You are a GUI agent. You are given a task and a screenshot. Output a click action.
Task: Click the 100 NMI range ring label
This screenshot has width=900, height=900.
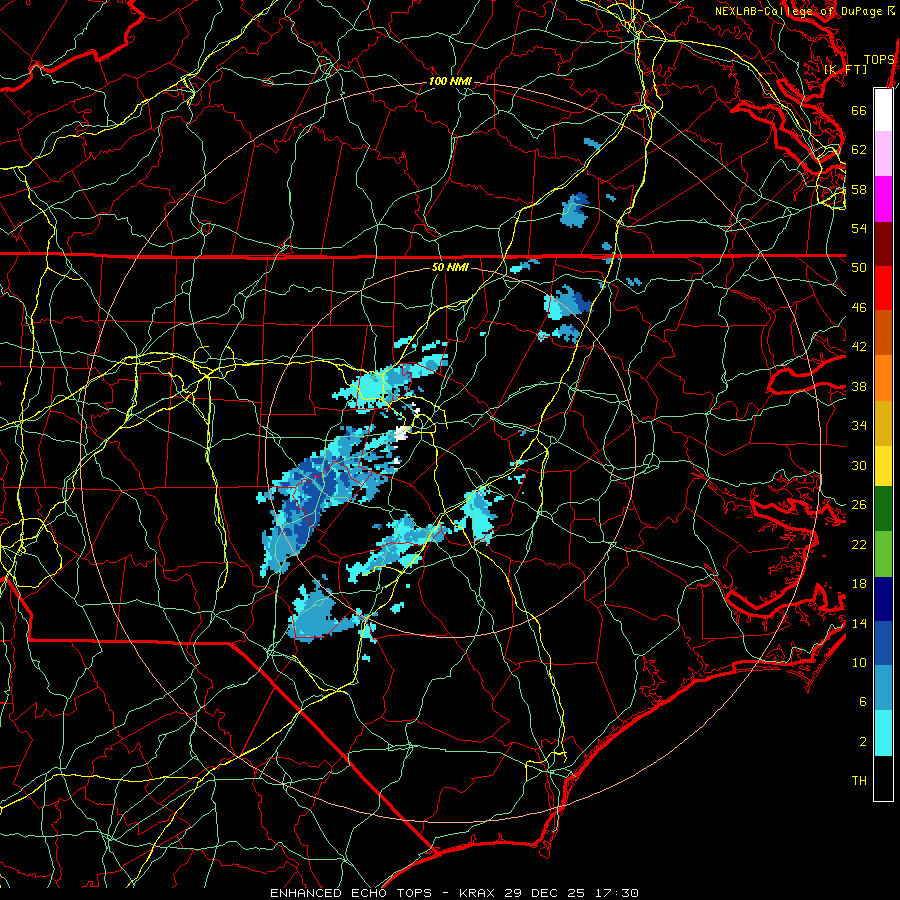pyautogui.click(x=450, y=82)
